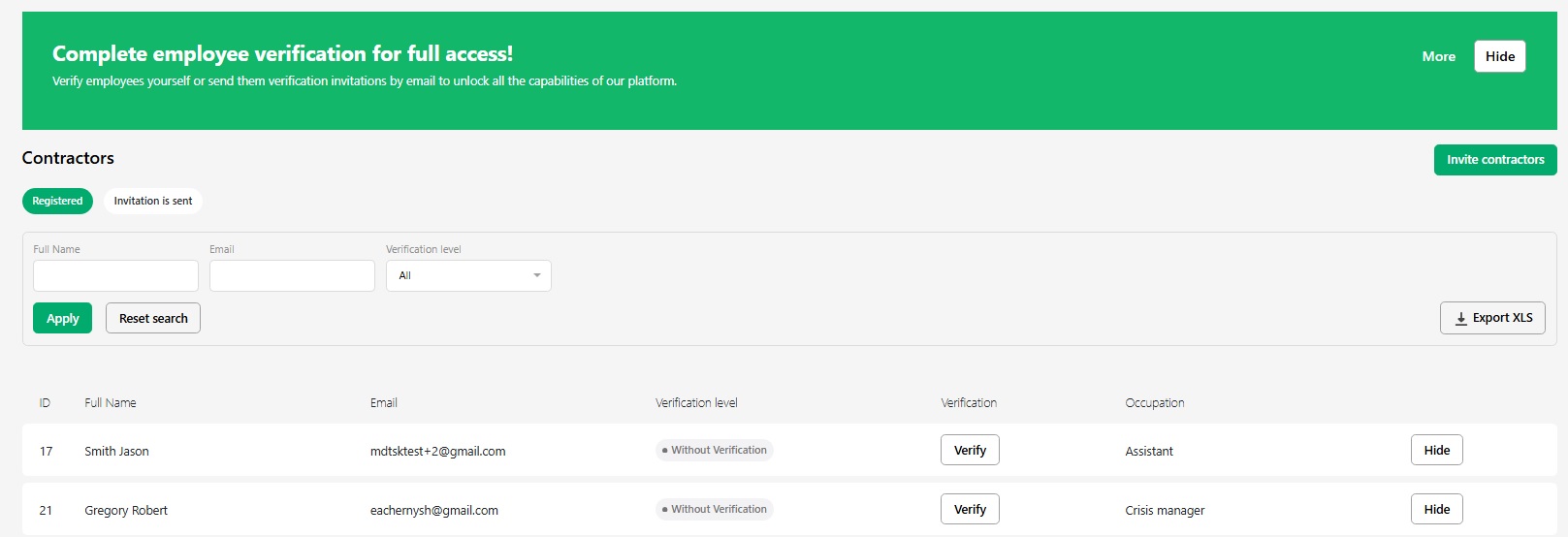Click ID 17 cell
Screen dimensions: 1568x537
[x=46, y=451]
